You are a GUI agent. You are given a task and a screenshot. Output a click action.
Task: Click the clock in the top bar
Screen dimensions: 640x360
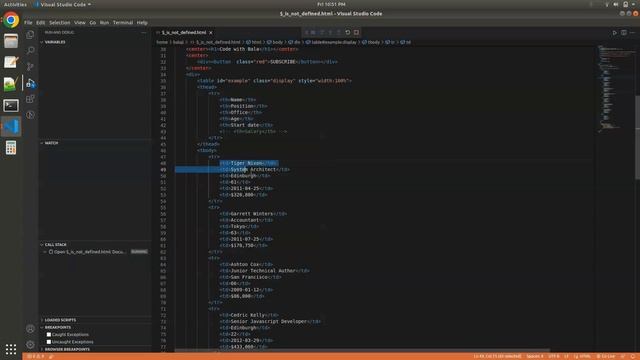331,4
